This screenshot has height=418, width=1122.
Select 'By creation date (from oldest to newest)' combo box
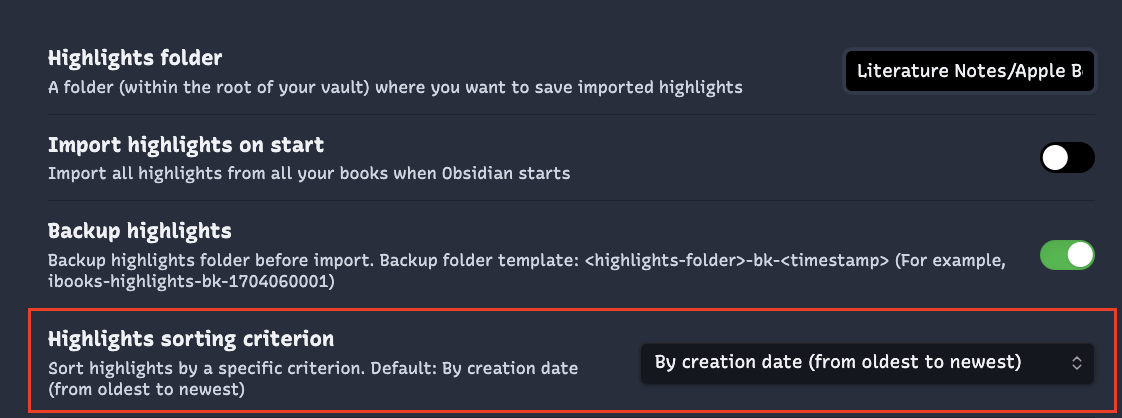[x=867, y=363]
